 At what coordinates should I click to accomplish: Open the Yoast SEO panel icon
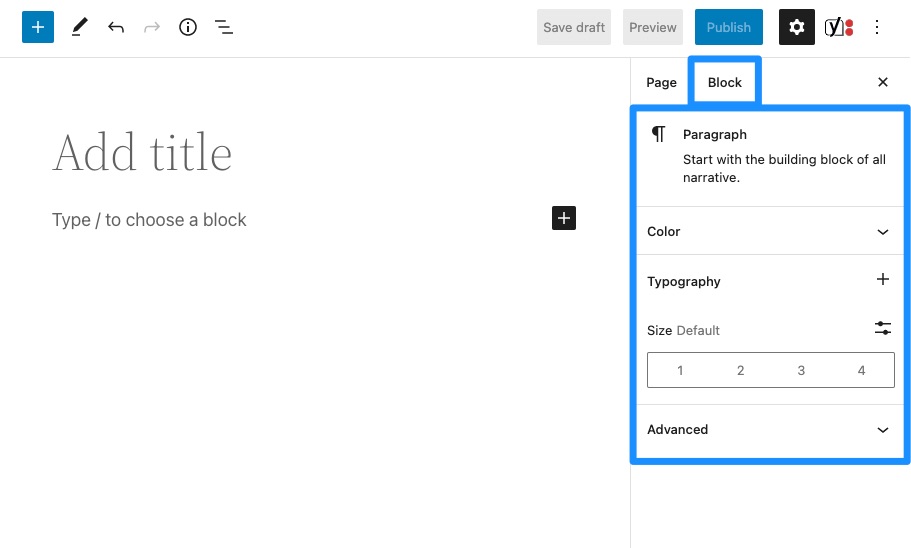(x=838, y=28)
